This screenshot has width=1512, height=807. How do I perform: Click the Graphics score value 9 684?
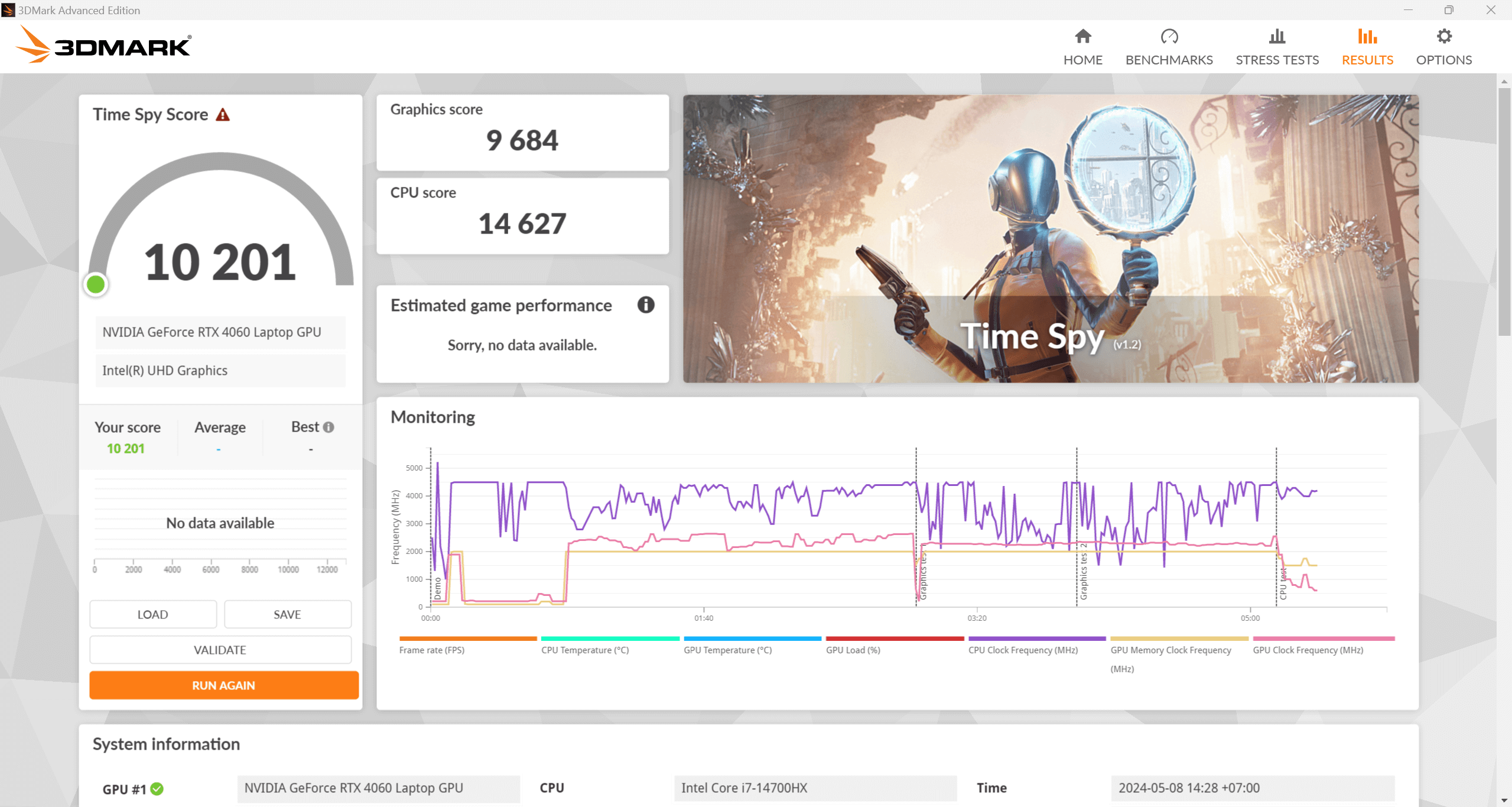coord(522,141)
